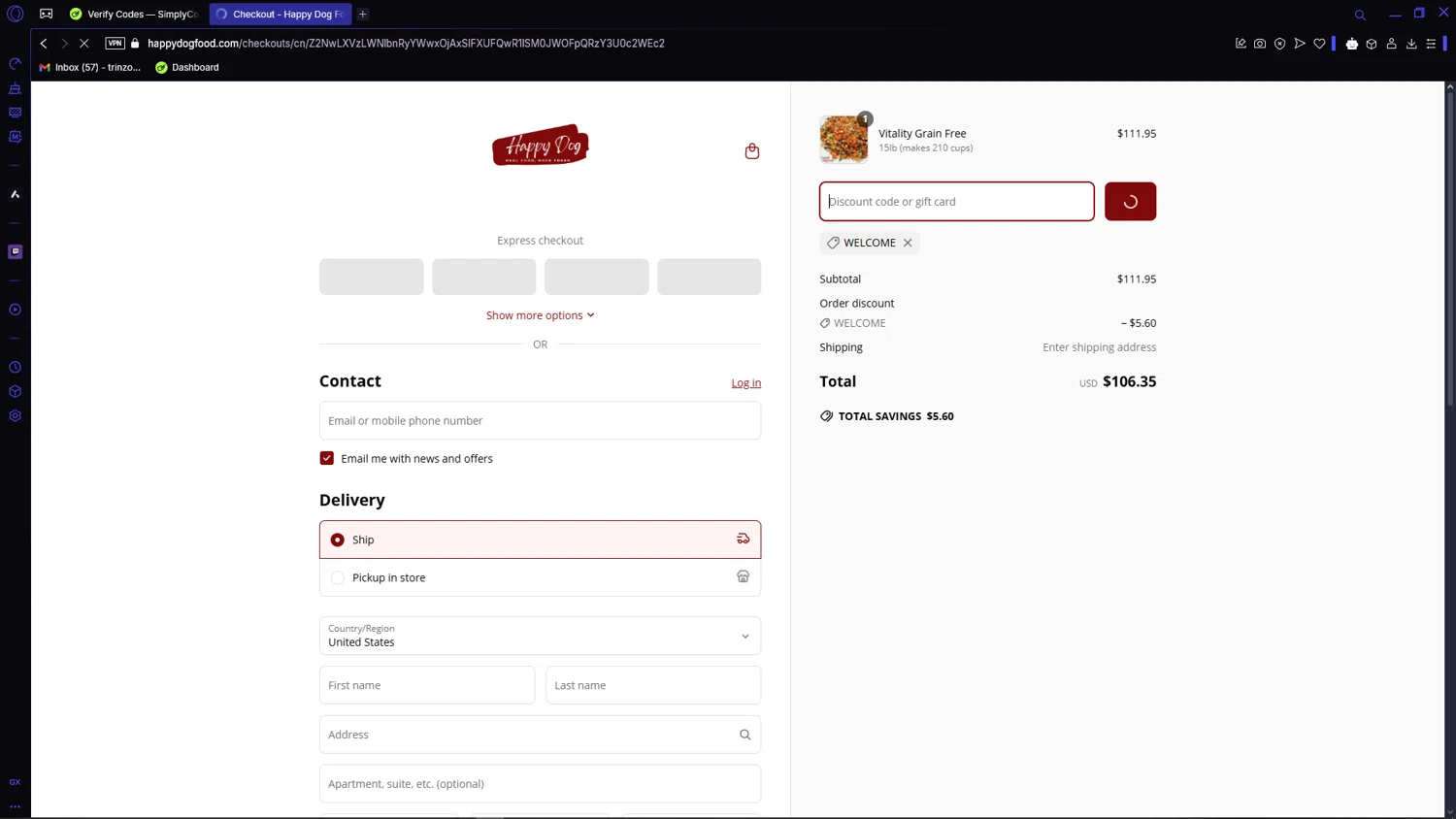This screenshot has width=1456, height=819.
Task: Click the Total $106.35 amount
Action: tap(1130, 381)
